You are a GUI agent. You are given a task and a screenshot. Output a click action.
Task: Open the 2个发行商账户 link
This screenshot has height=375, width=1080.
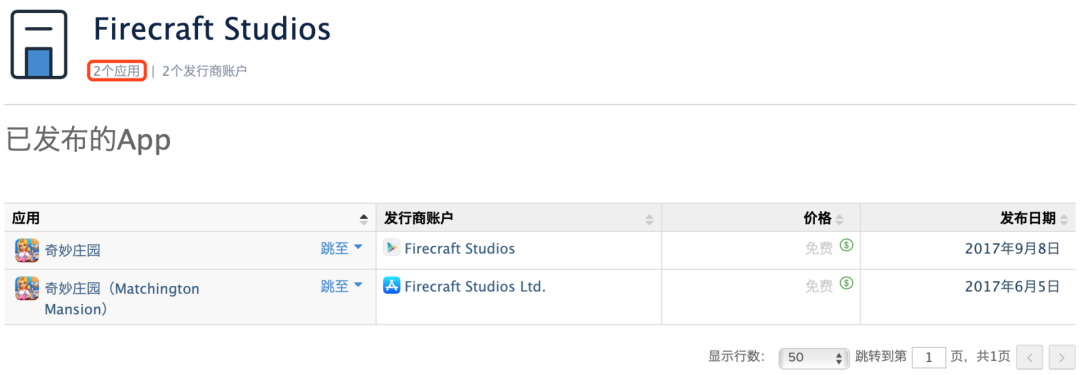(x=205, y=70)
